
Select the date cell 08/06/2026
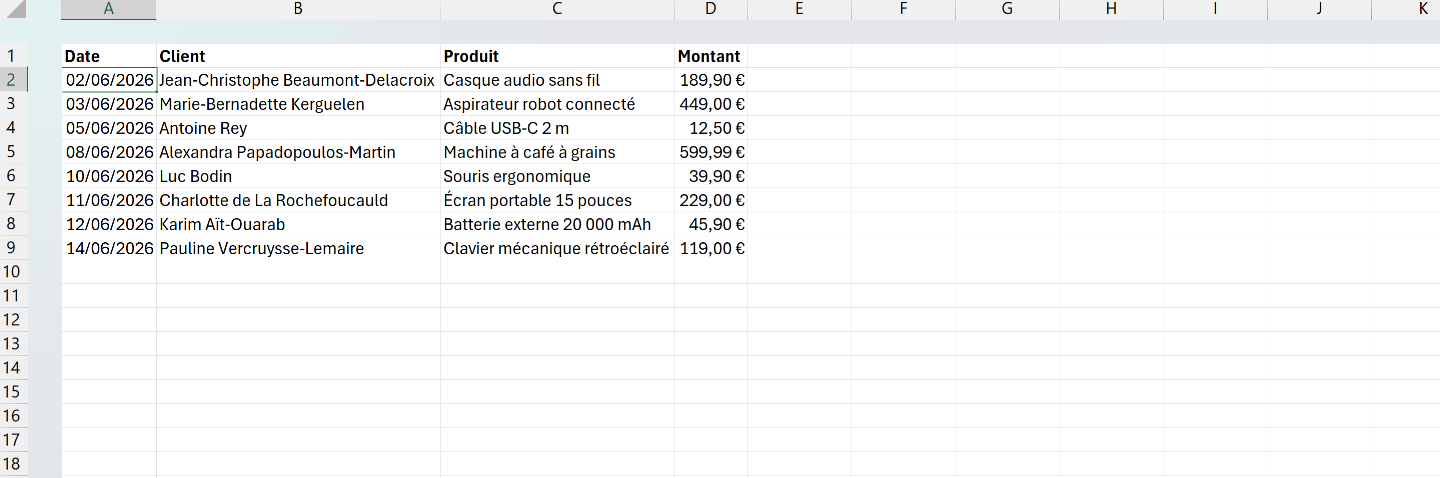click(109, 152)
